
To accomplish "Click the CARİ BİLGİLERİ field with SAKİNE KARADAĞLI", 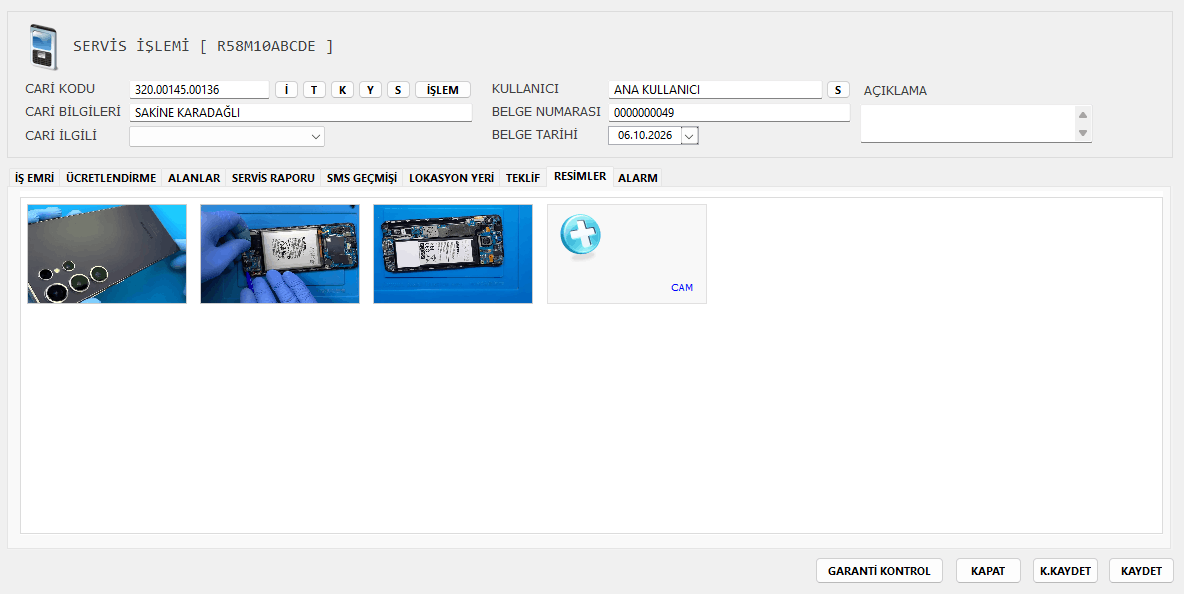I will point(301,113).
